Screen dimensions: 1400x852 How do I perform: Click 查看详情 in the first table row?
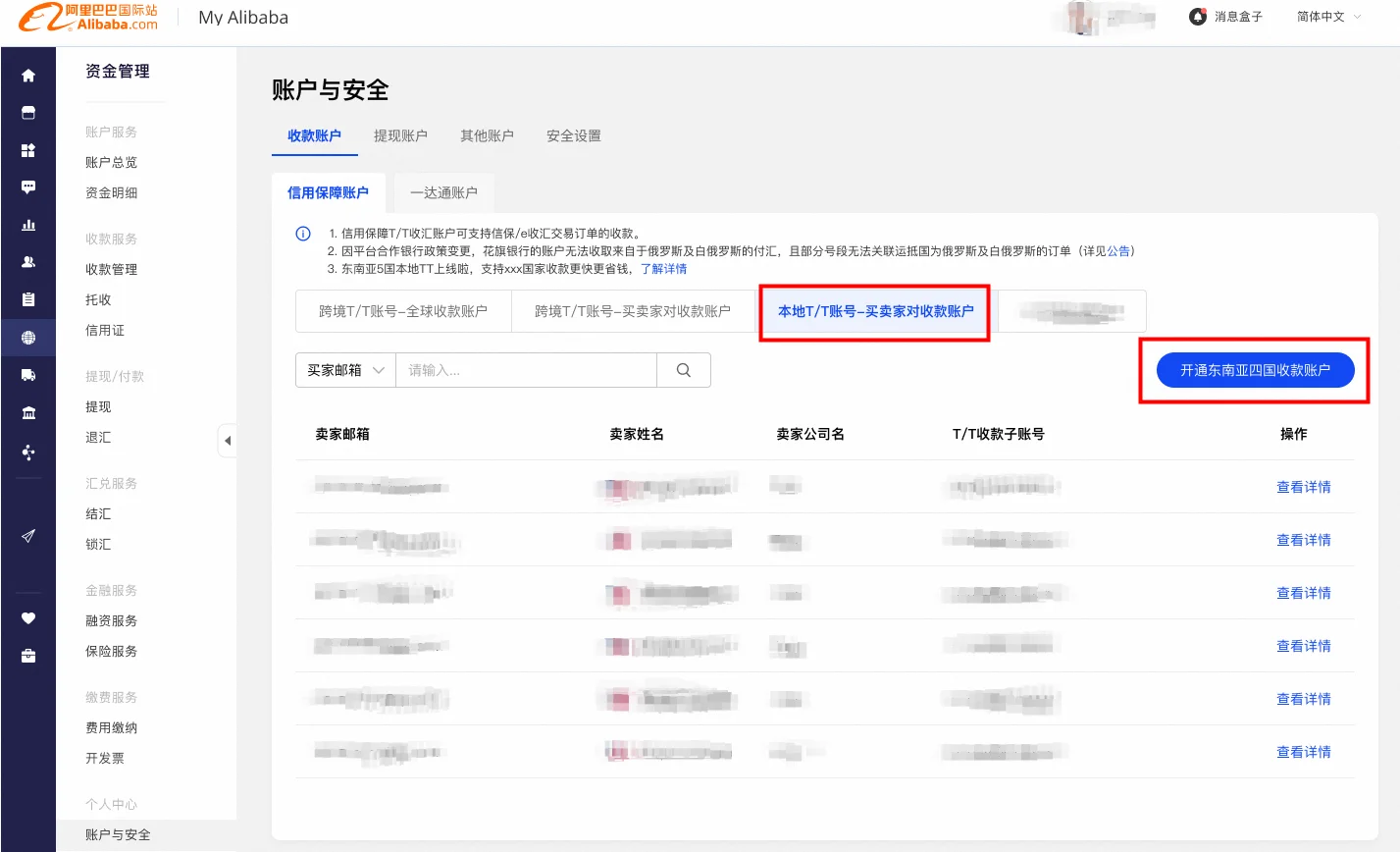1303,487
